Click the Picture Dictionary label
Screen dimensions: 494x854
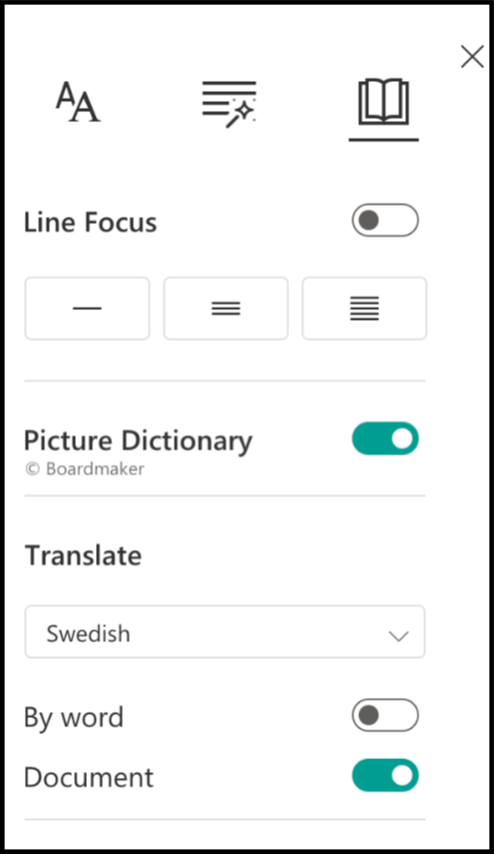pos(138,441)
